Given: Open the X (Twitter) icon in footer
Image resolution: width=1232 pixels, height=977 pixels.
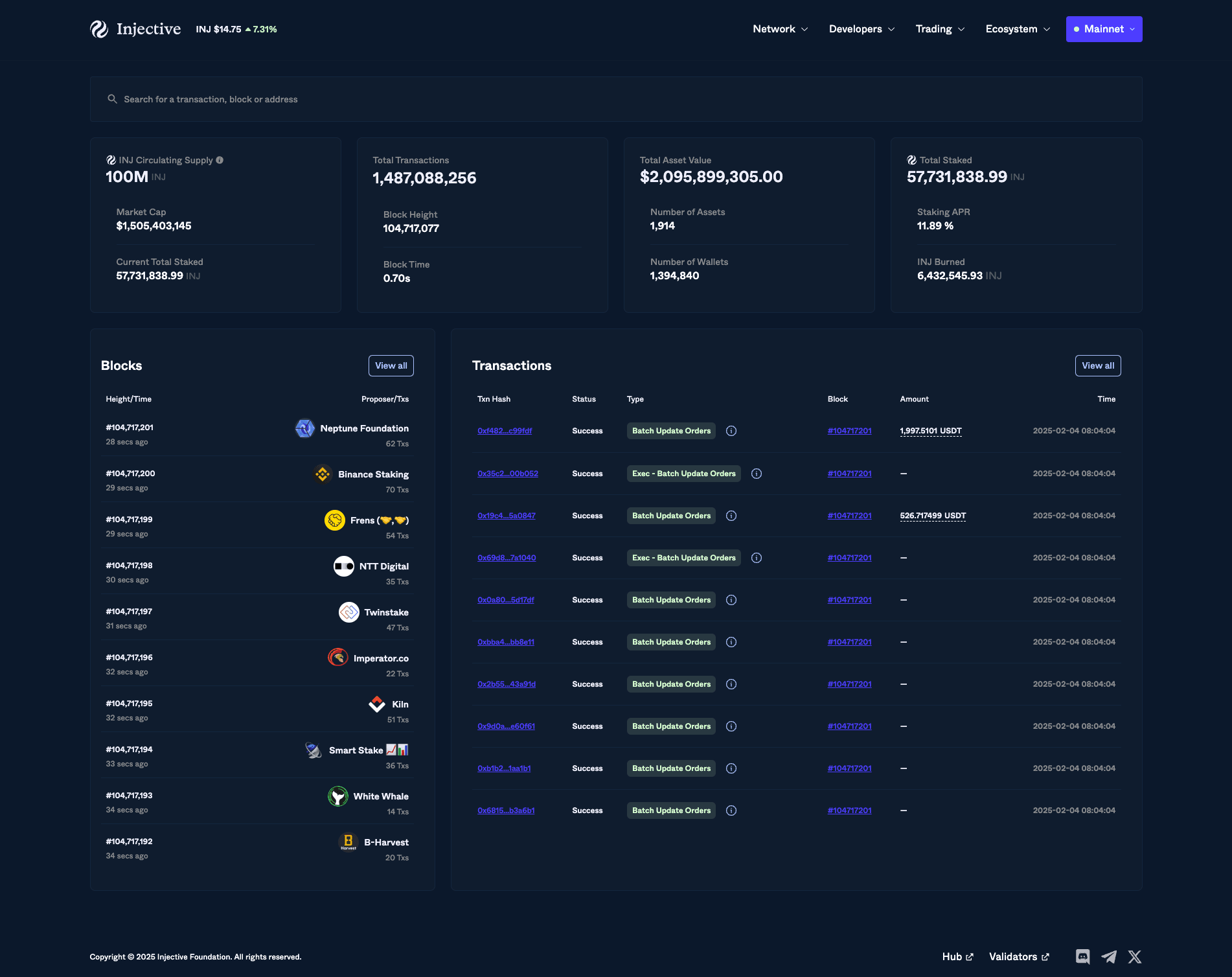Looking at the screenshot, I should 1135,957.
